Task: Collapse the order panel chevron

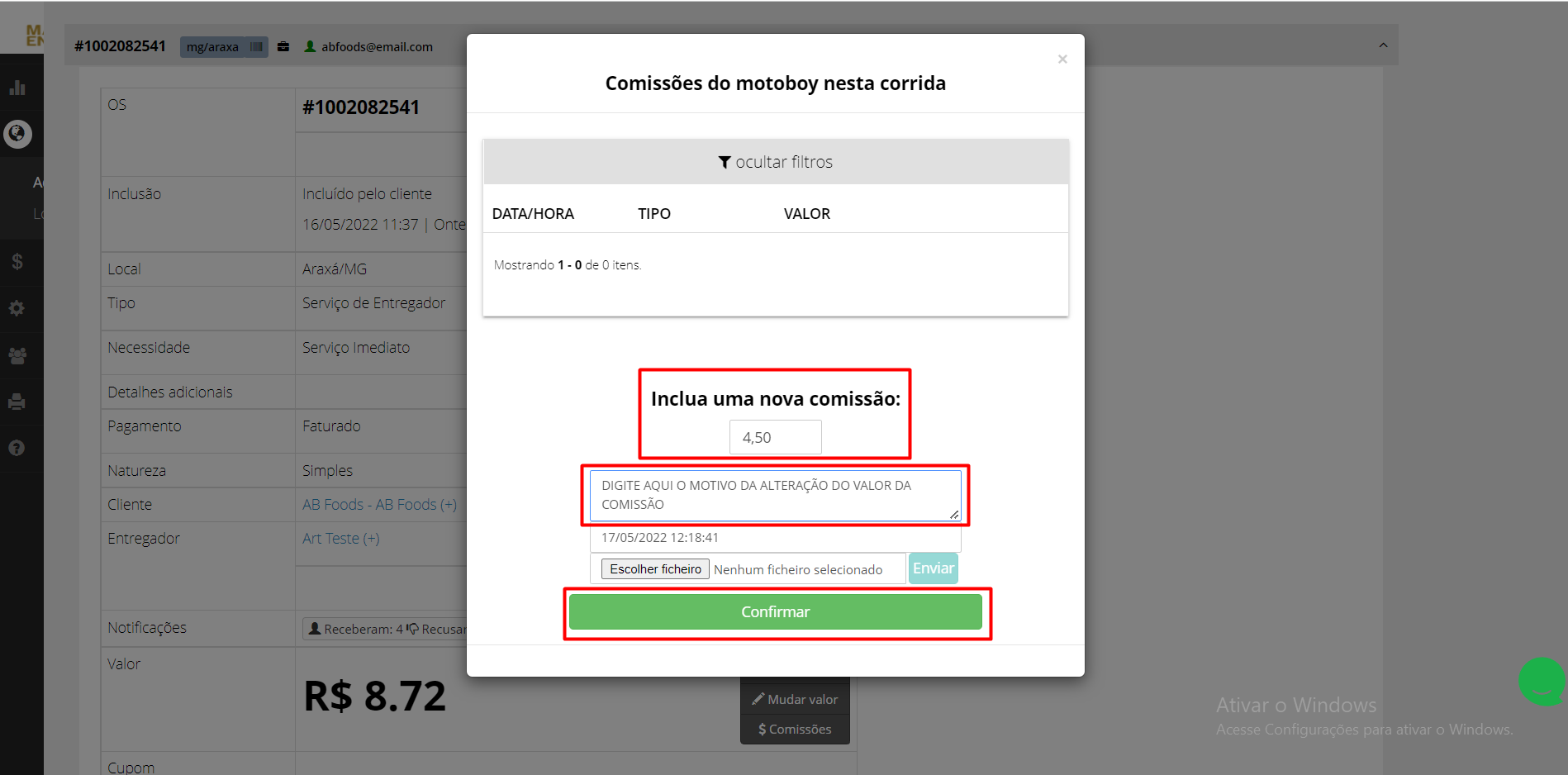Action: (x=1383, y=45)
